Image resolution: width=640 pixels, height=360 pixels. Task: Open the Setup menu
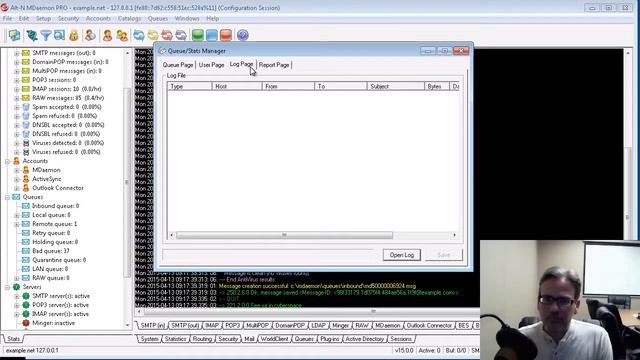pos(43,19)
